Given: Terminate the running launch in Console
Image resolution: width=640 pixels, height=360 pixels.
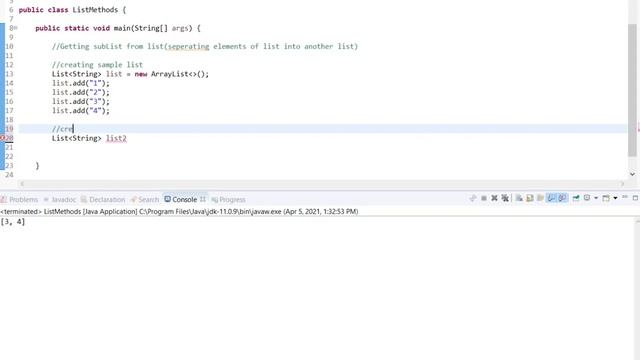Looking at the screenshot, I should [x=484, y=198].
